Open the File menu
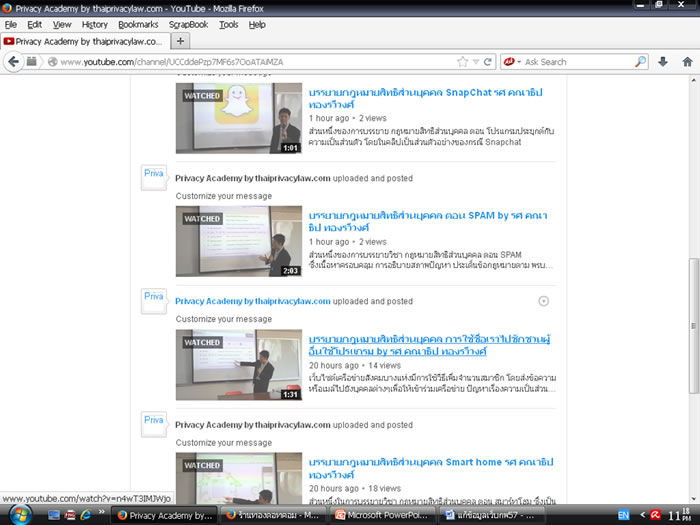 tap(11, 25)
